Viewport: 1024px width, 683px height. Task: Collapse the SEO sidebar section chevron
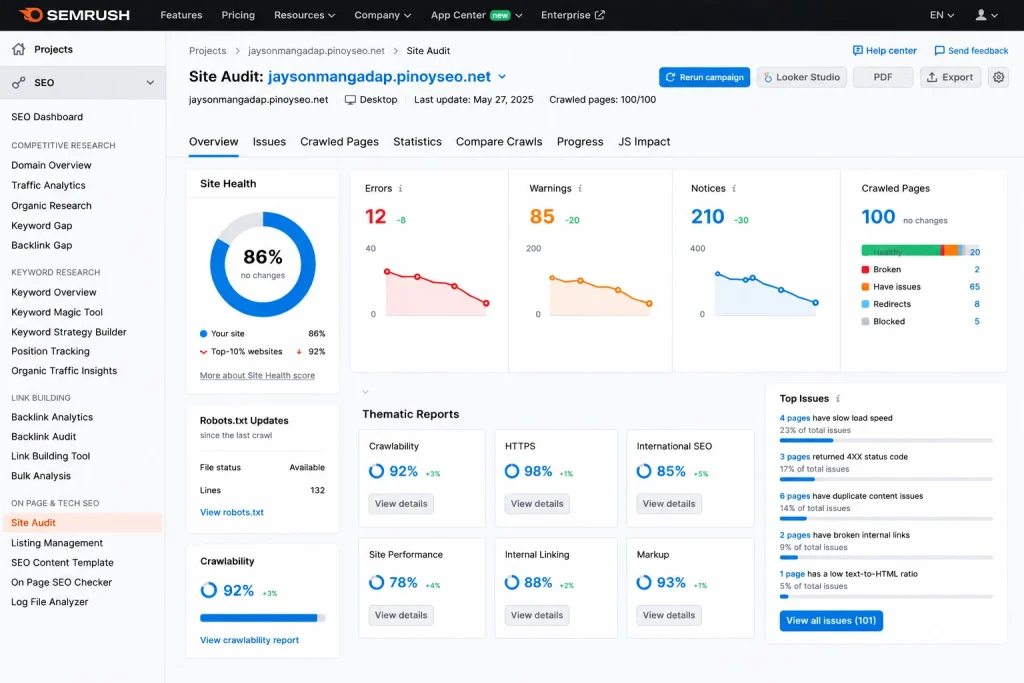tap(150, 83)
